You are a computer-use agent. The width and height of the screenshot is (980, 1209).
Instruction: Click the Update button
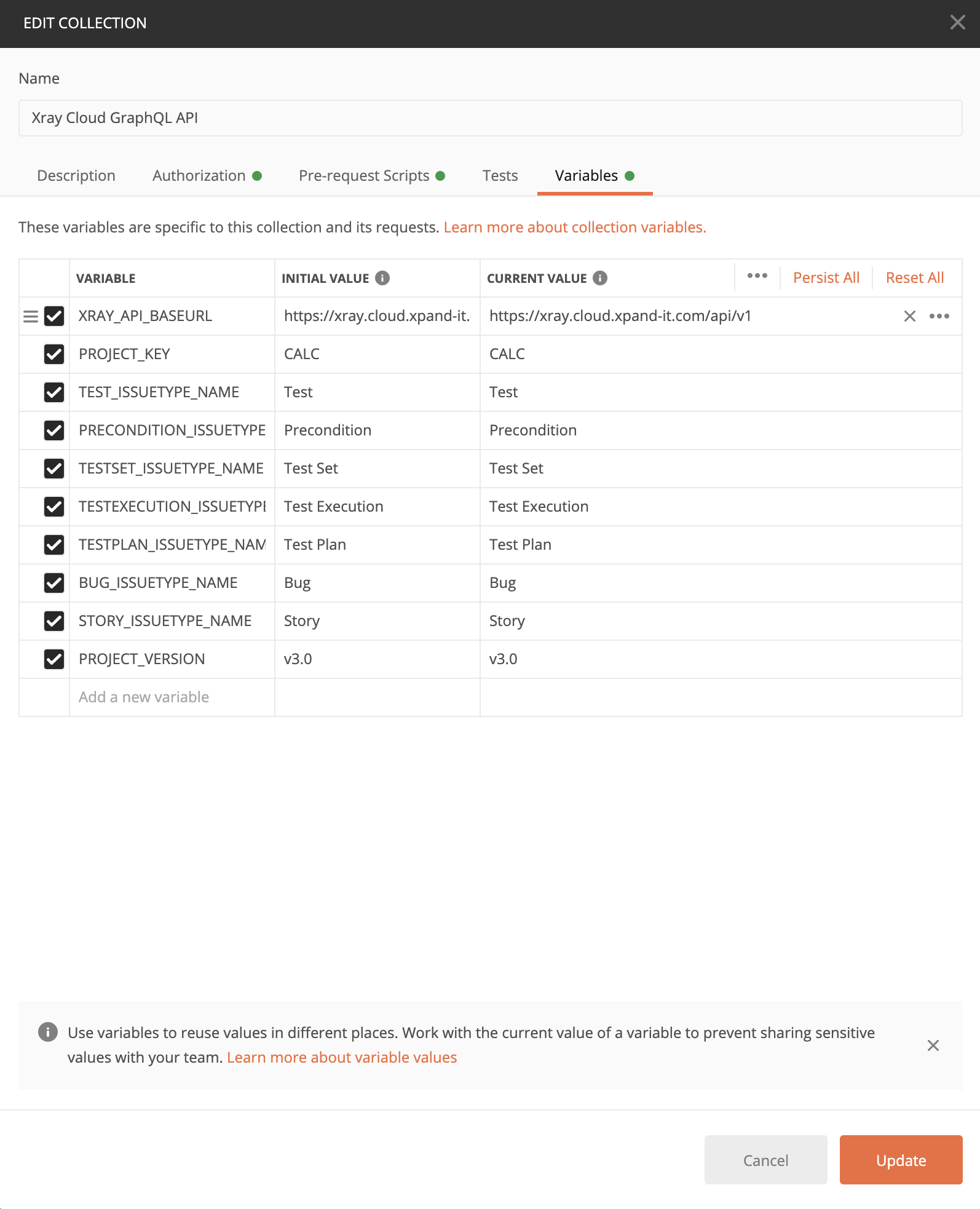901,1160
